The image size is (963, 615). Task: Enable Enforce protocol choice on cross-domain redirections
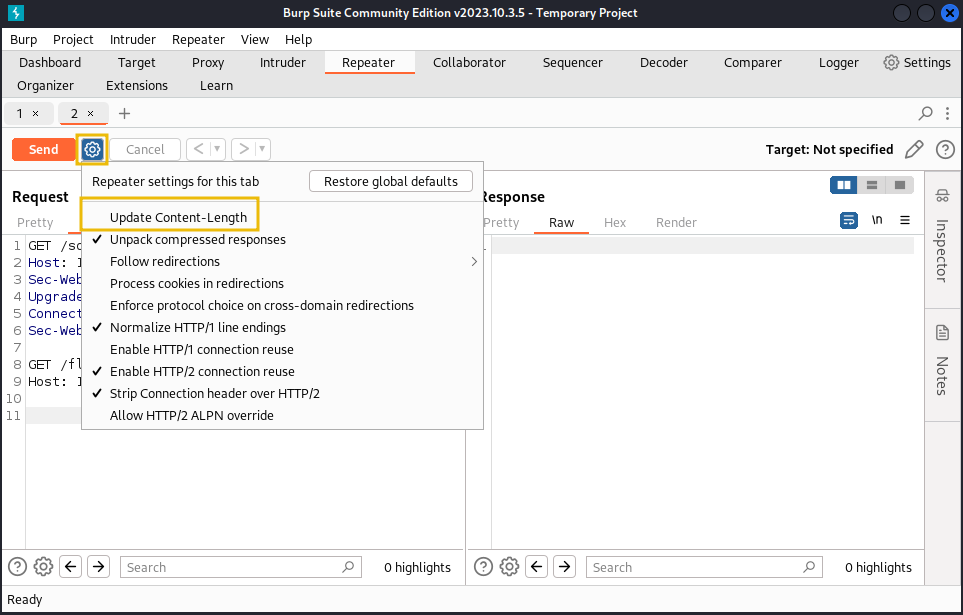pos(262,306)
